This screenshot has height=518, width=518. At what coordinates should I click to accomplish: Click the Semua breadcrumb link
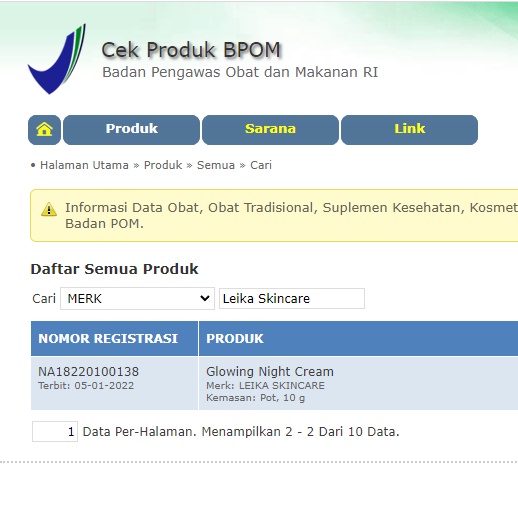[x=216, y=165]
